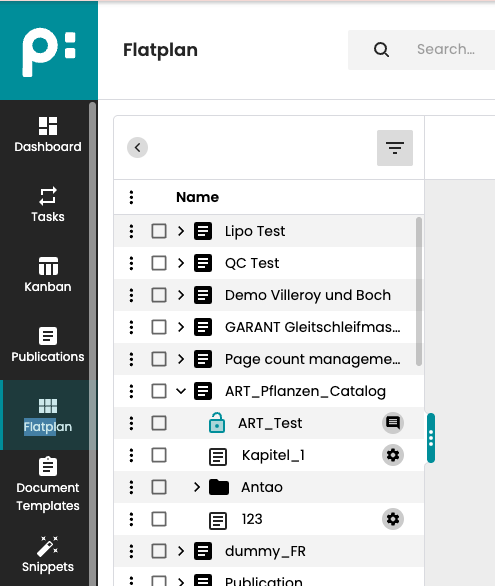The width and height of the screenshot is (495, 586).
Task: Go to the Kanban board
Action: pyautogui.click(x=48, y=275)
